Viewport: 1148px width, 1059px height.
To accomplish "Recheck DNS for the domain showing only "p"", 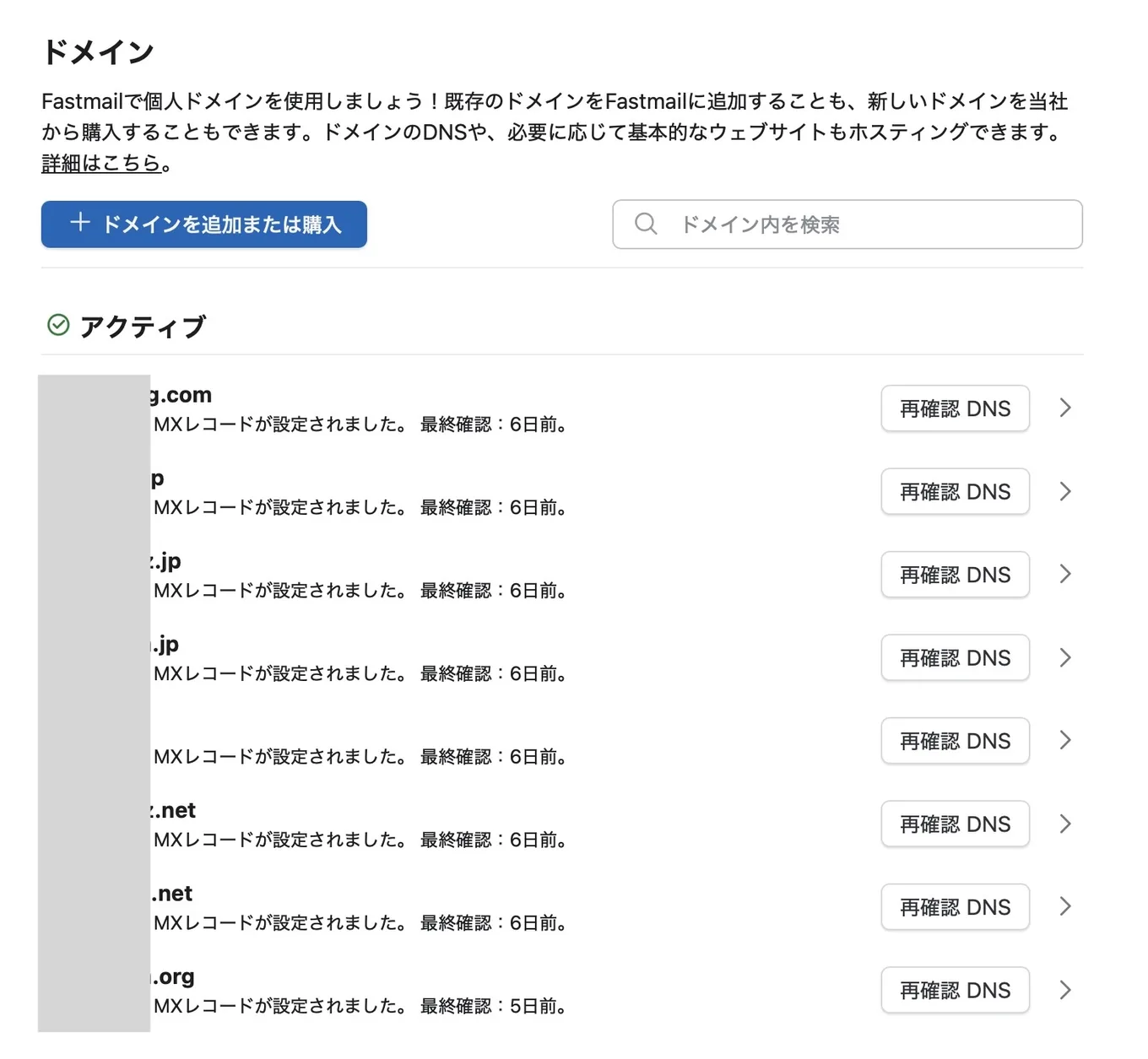I will (x=955, y=491).
